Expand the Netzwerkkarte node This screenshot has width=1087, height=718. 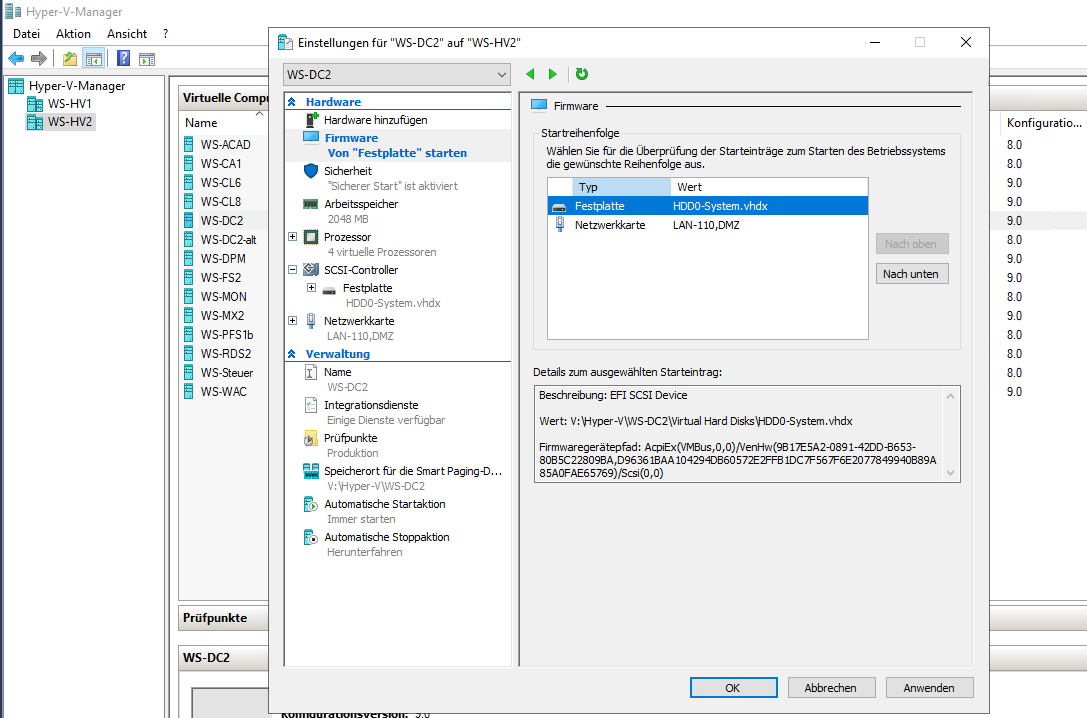tap(293, 321)
